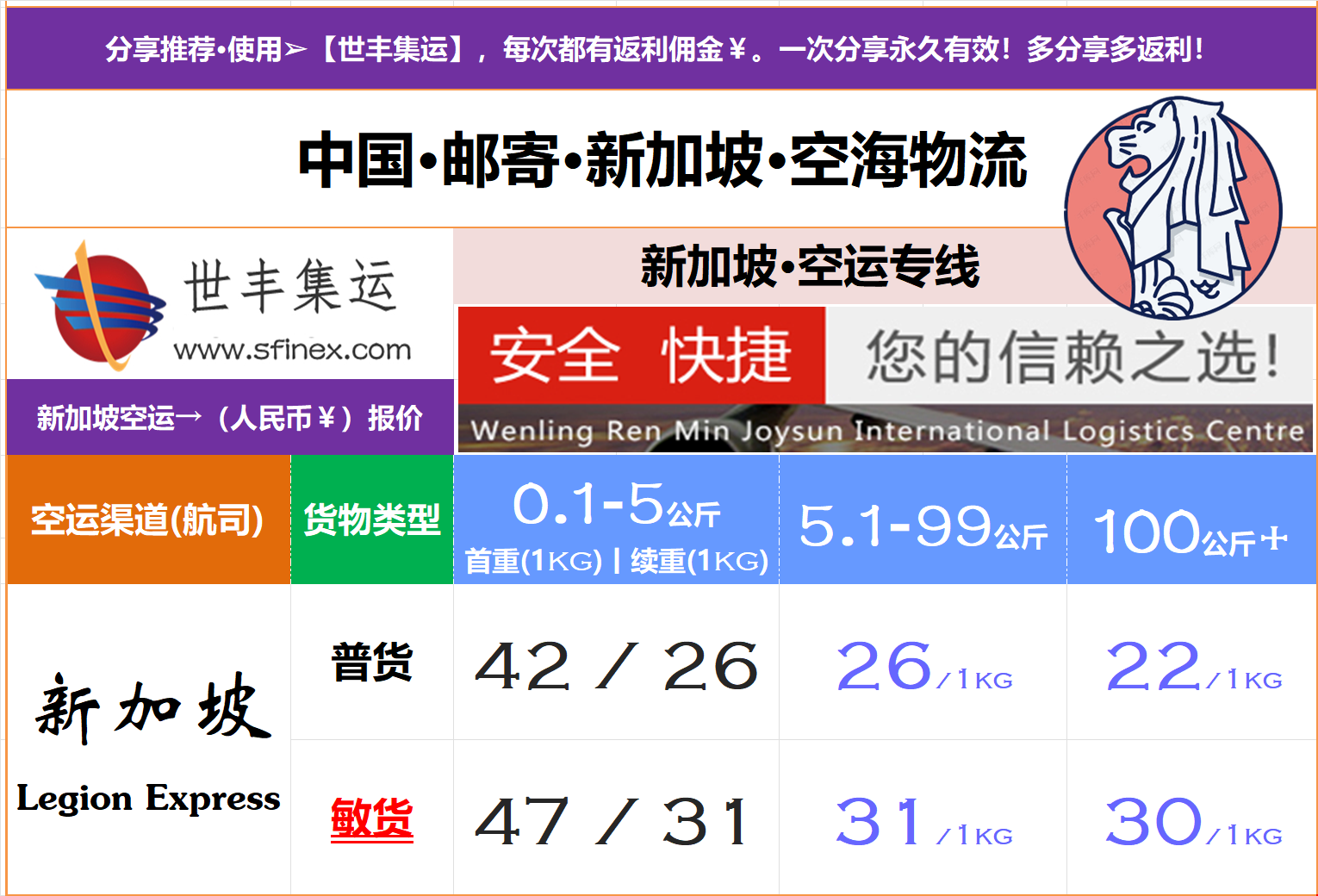The width and height of the screenshot is (1318, 896).
Task: Click the 新加坡·空运专线 heading
Action: [809, 266]
